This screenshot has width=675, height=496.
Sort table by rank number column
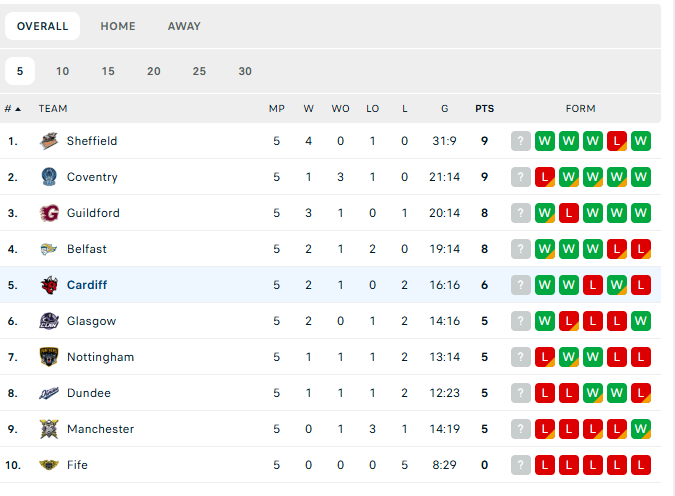[x=13, y=109]
